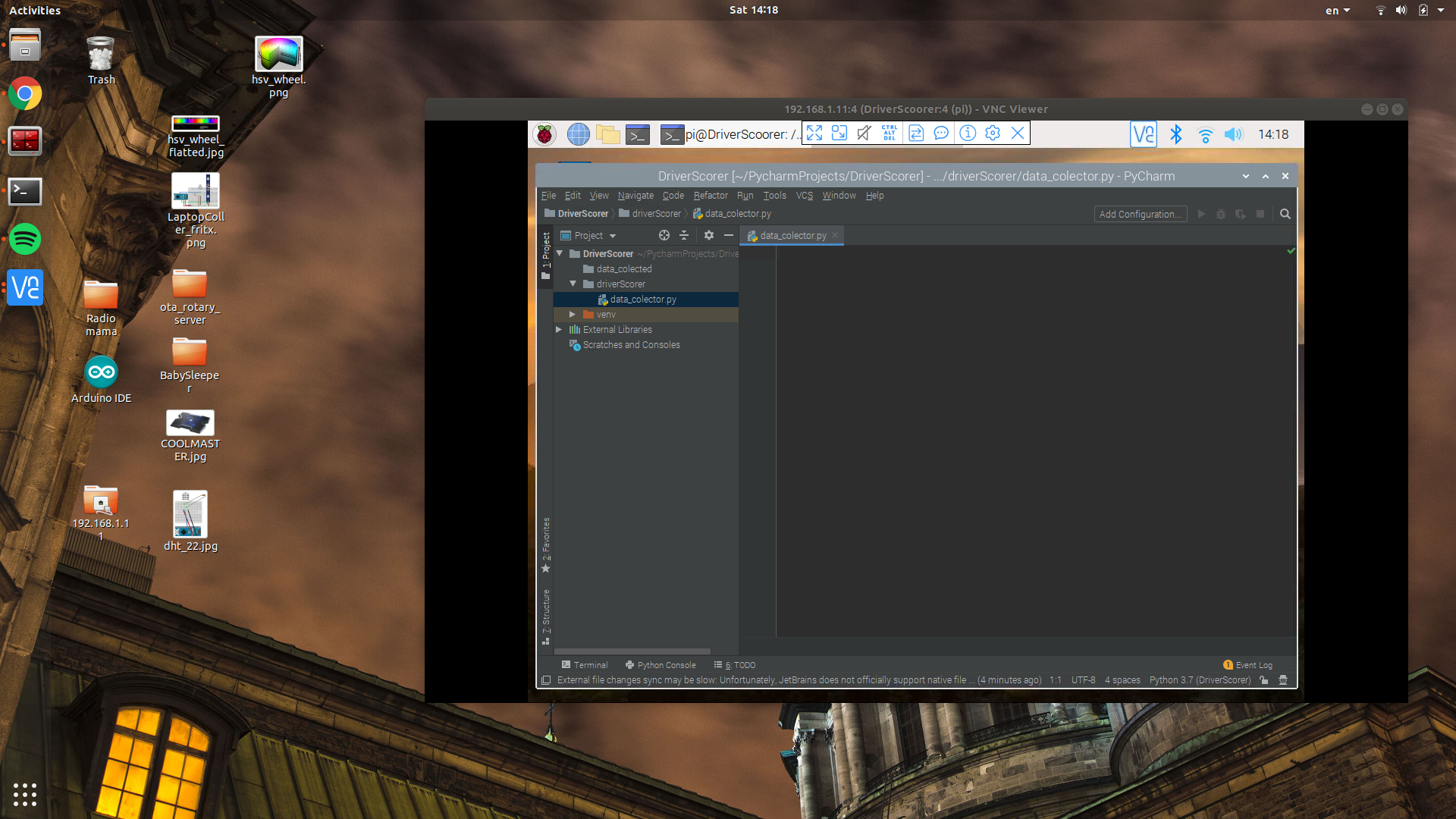1456x819 pixels.
Task: Open VNC file transfer icon
Action: (916, 133)
